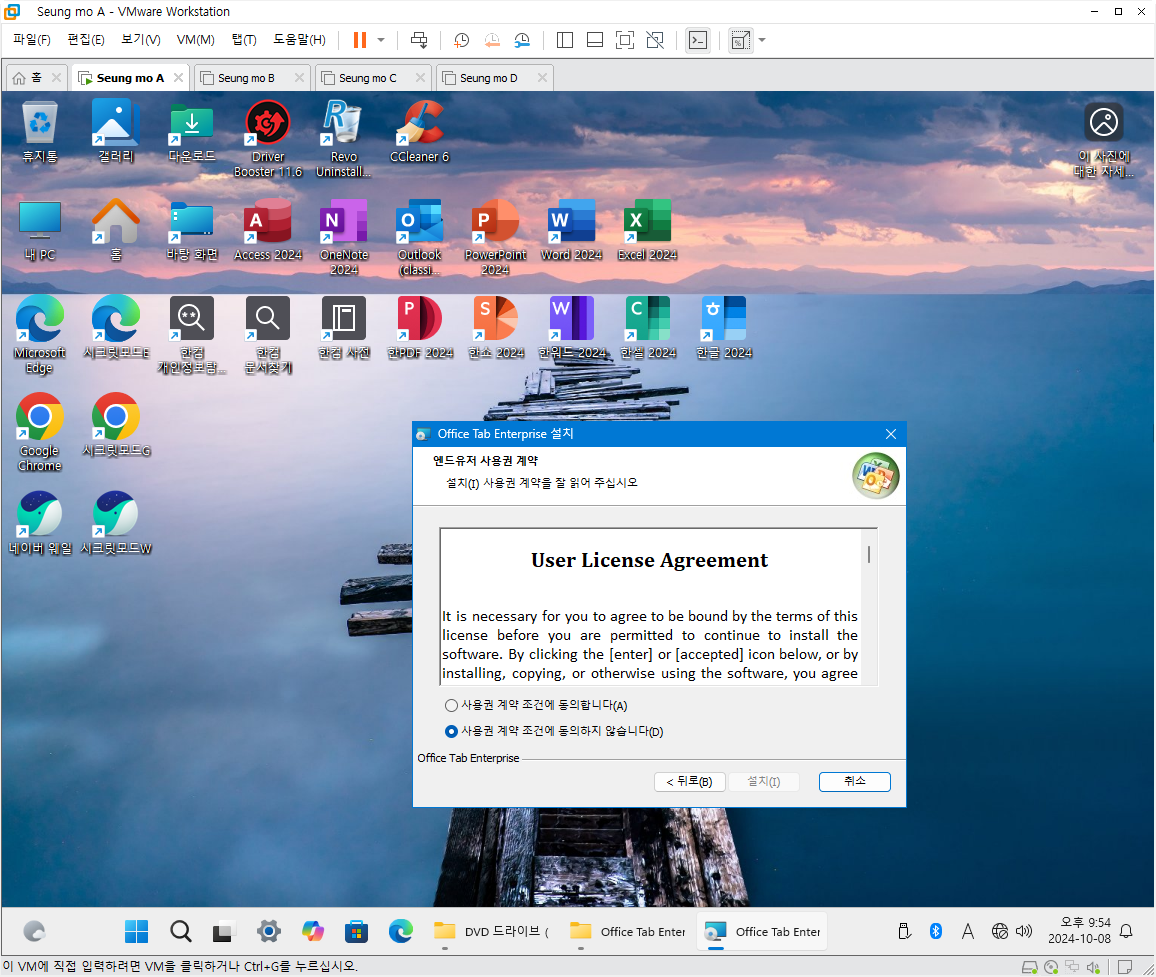Select the Revo Uninstaller desktop icon
The height and width of the screenshot is (977, 1156).
click(344, 139)
